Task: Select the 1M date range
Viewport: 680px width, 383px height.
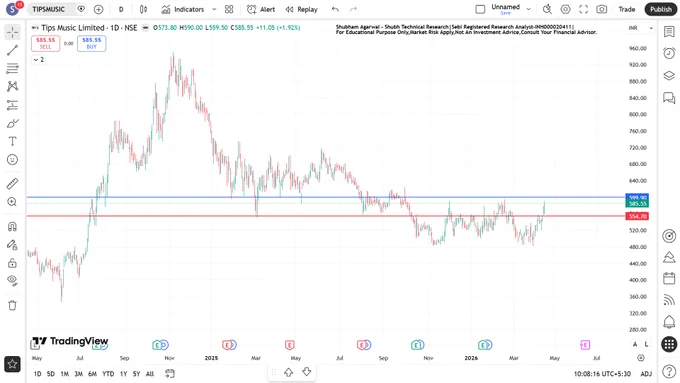Action: pyautogui.click(x=65, y=373)
